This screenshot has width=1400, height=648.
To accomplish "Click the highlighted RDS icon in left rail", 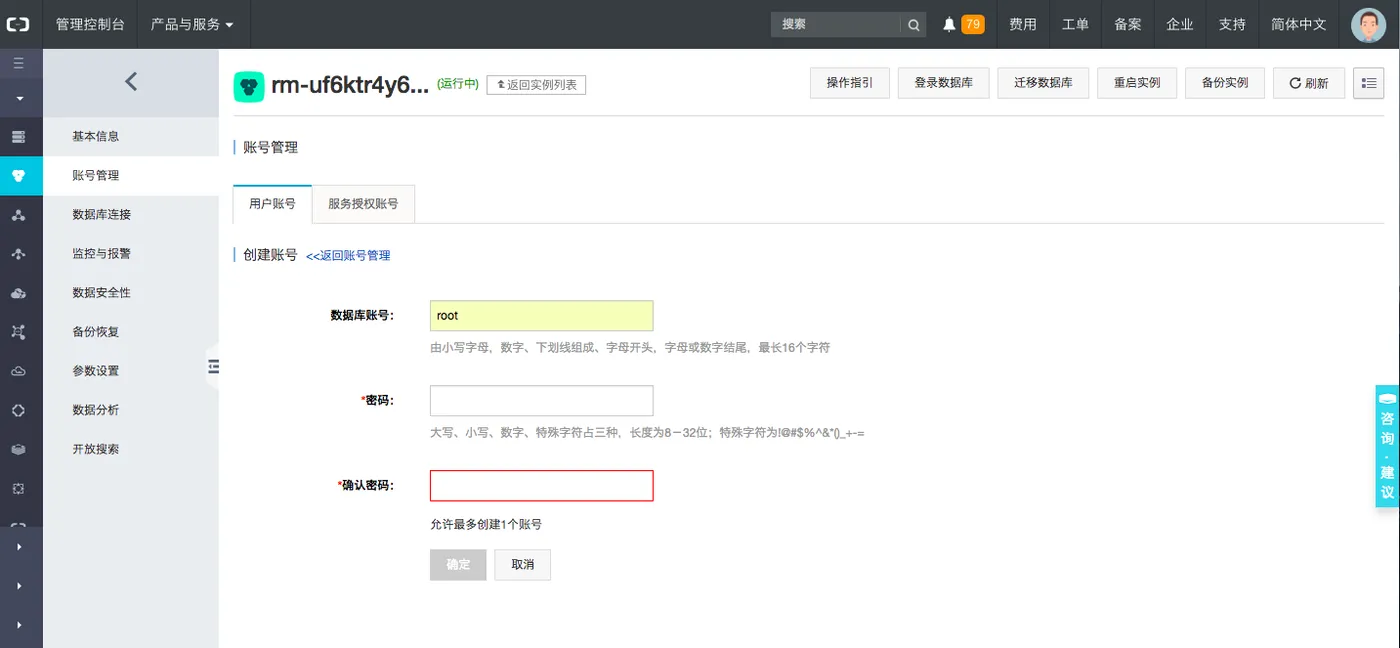I will click(x=19, y=176).
